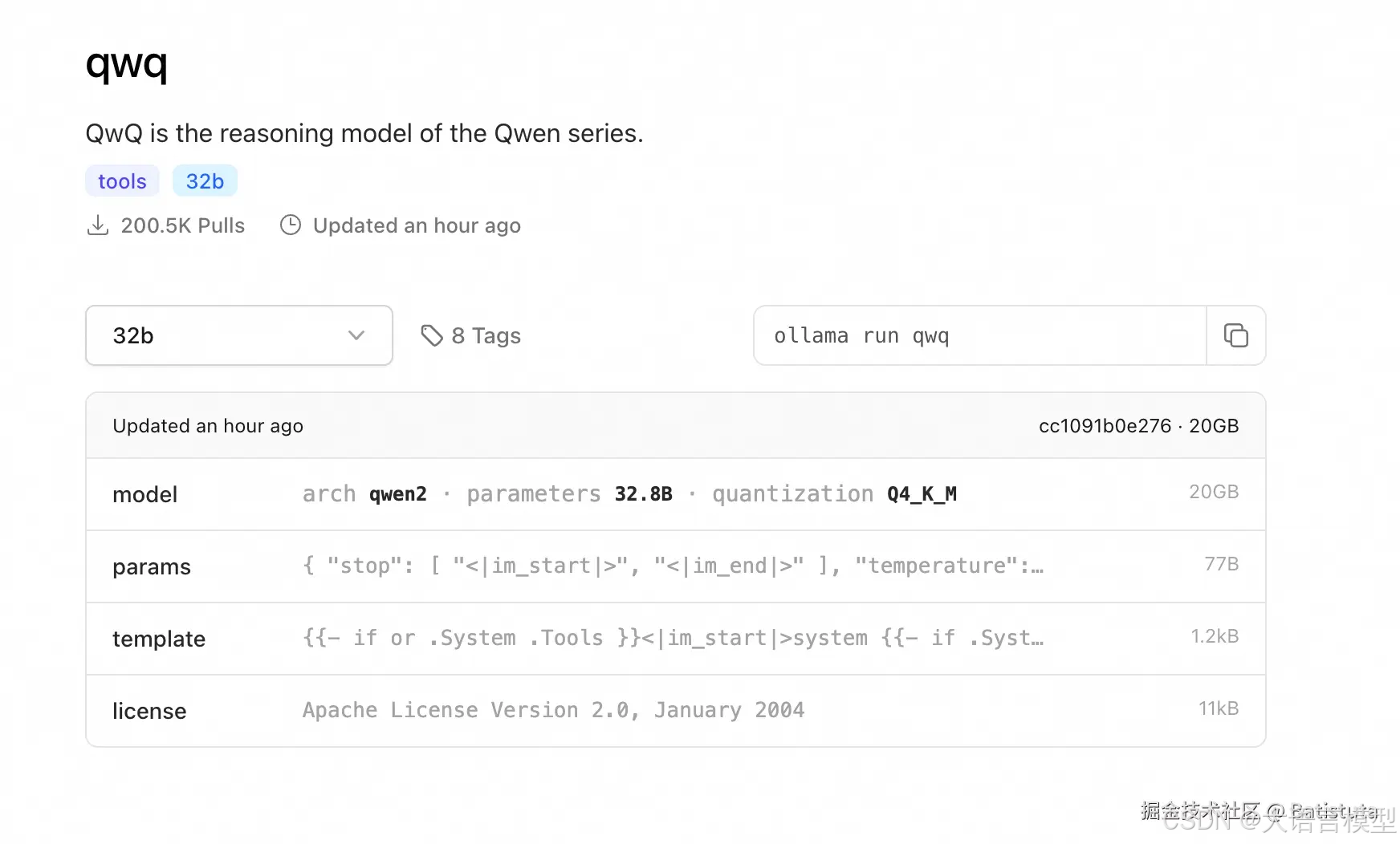Click the ollama run qwq command field
1400x844 pixels.
980,335
